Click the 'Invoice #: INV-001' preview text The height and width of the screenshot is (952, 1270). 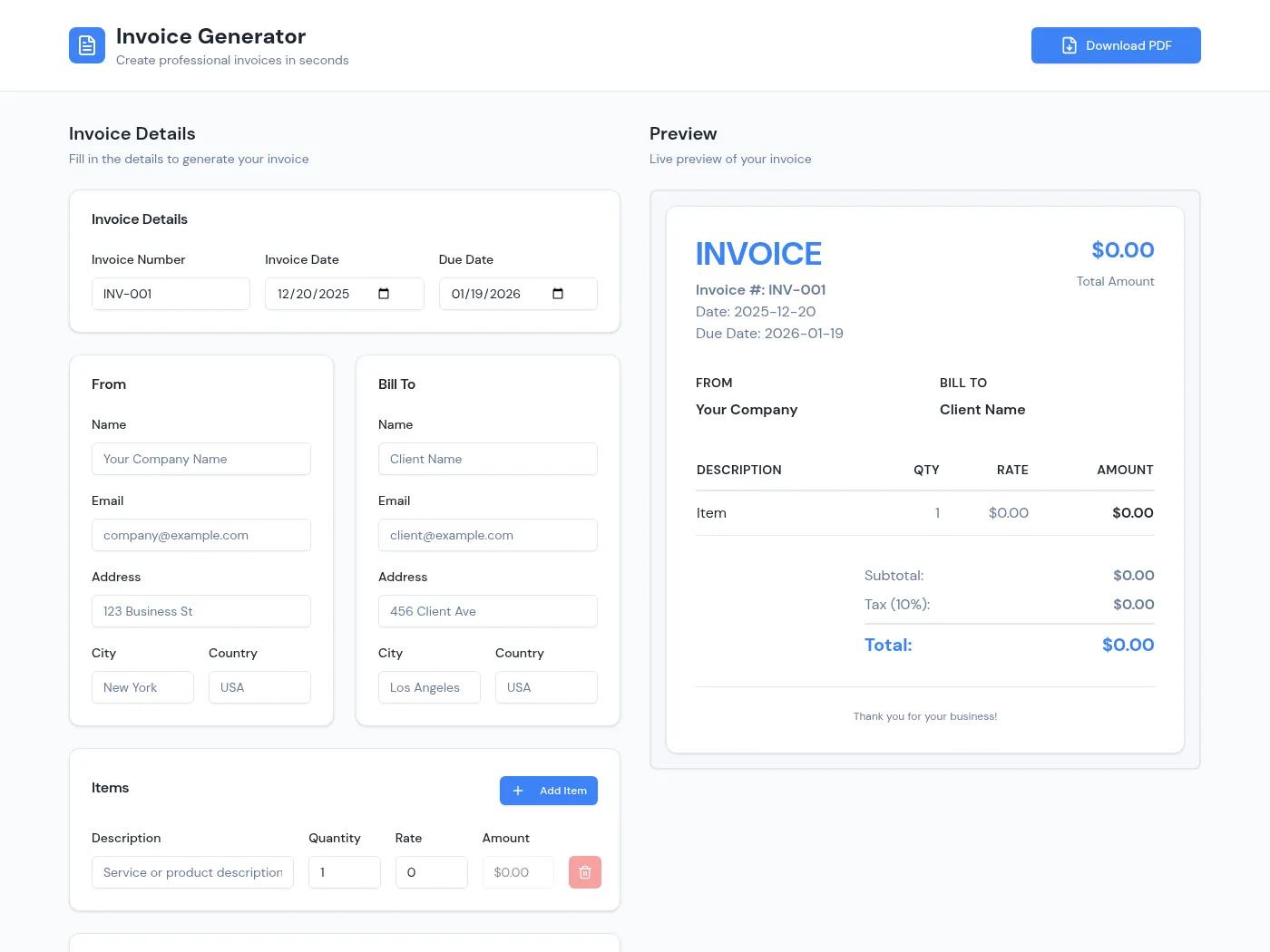click(x=761, y=290)
